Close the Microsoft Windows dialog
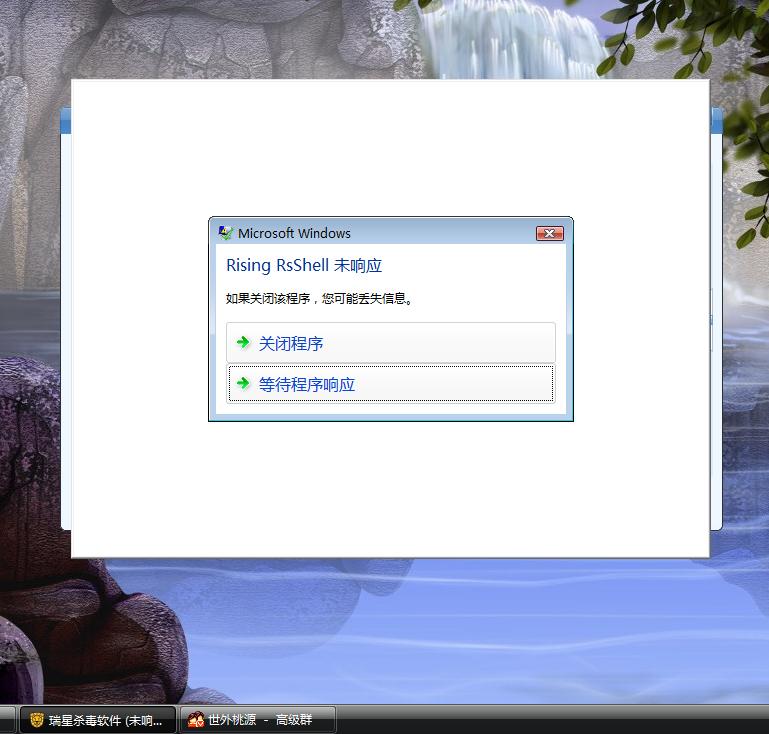 point(549,233)
